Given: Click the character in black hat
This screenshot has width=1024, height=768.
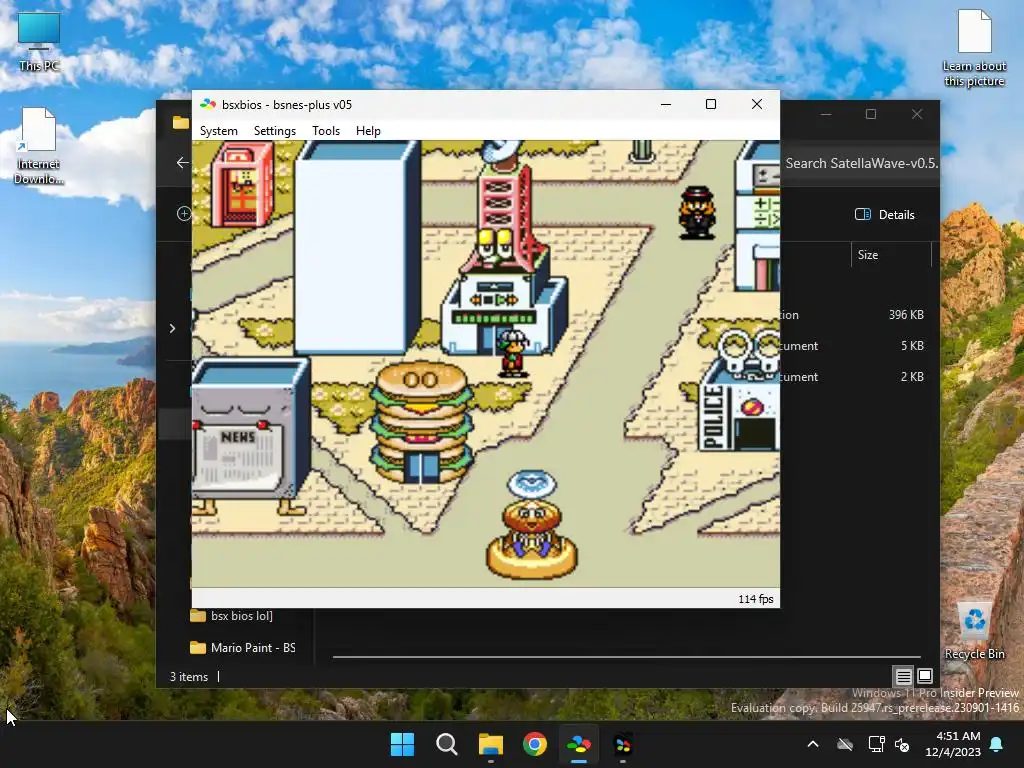Looking at the screenshot, I should tap(697, 213).
